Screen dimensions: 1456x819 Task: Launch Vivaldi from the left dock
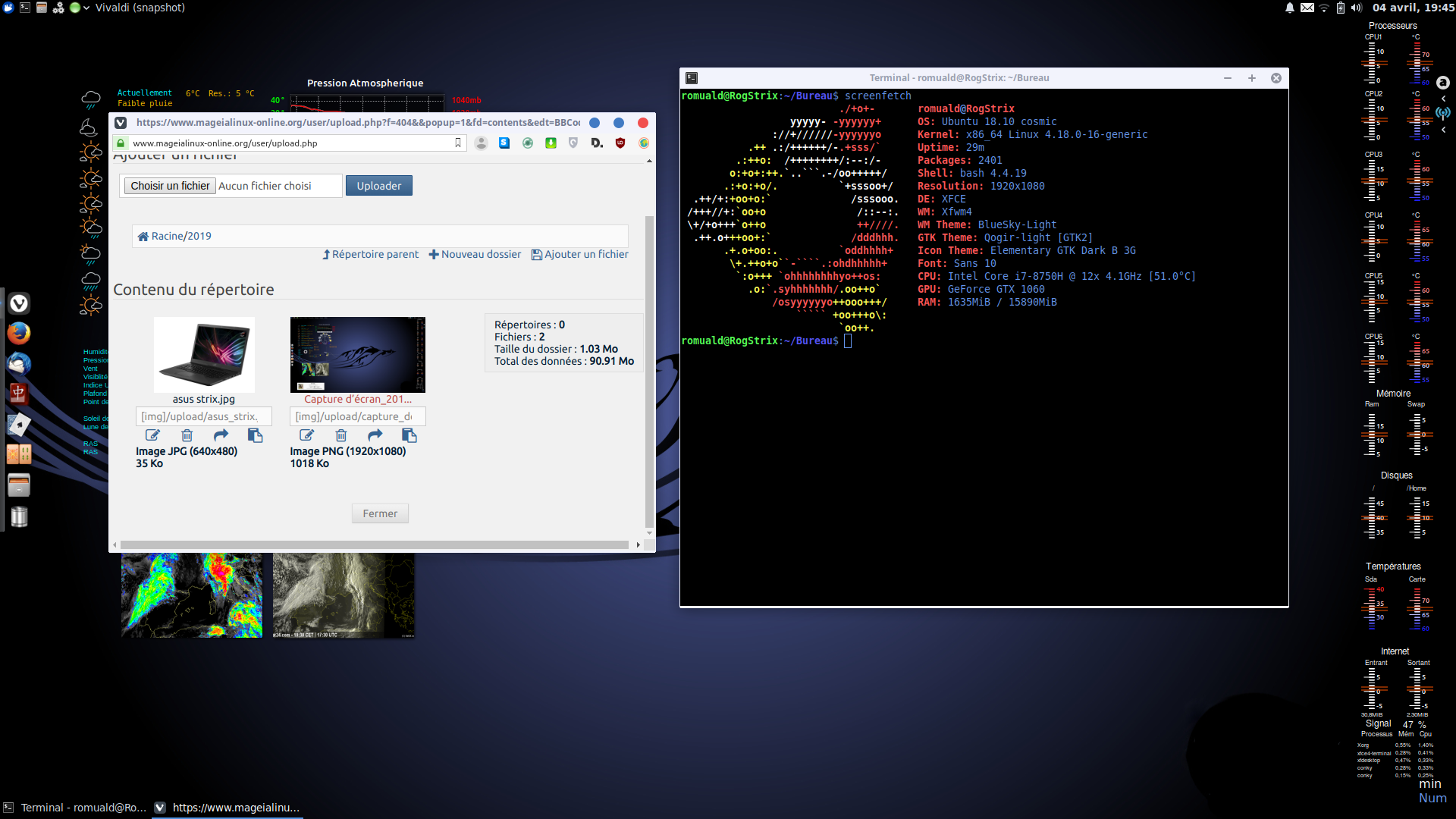pyautogui.click(x=19, y=303)
